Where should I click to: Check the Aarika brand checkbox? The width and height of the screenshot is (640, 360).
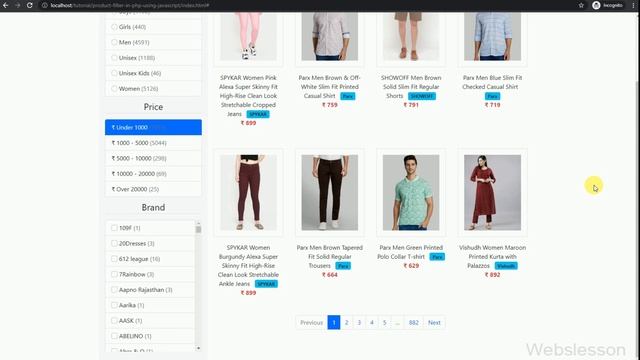pos(114,305)
